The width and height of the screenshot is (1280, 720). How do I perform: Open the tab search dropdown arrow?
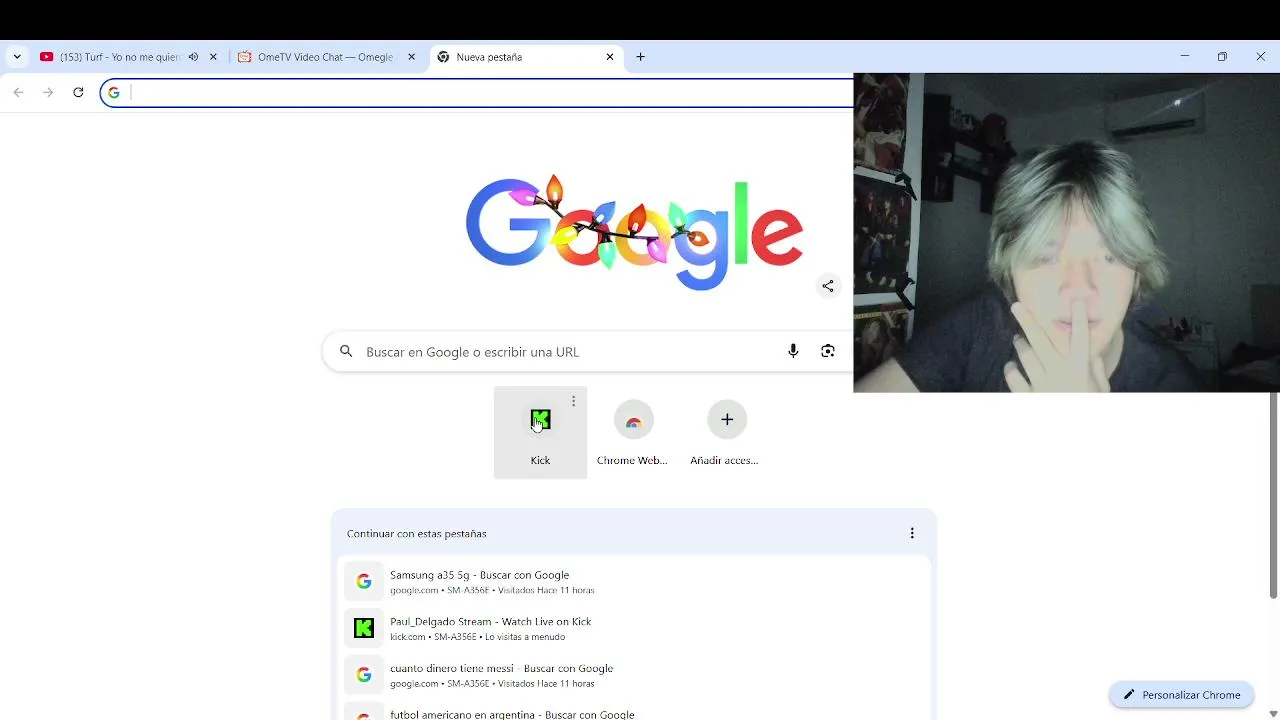(17, 57)
